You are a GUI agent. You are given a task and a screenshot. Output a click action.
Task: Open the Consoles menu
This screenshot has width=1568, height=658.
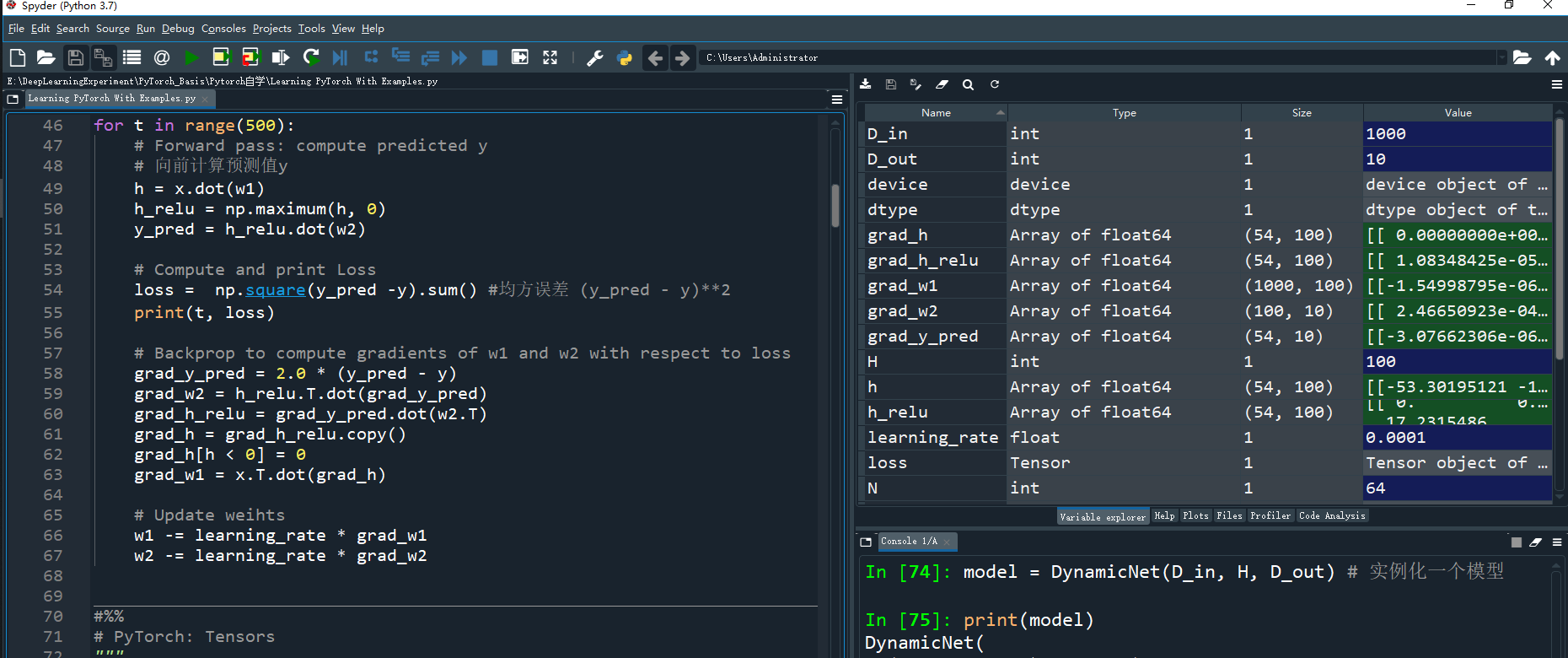tap(223, 29)
